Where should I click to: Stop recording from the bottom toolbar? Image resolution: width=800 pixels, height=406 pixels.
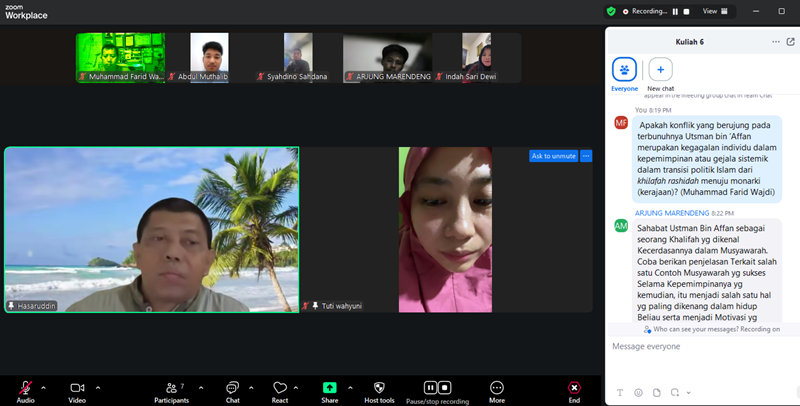pyautogui.click(x=444, y=388)
